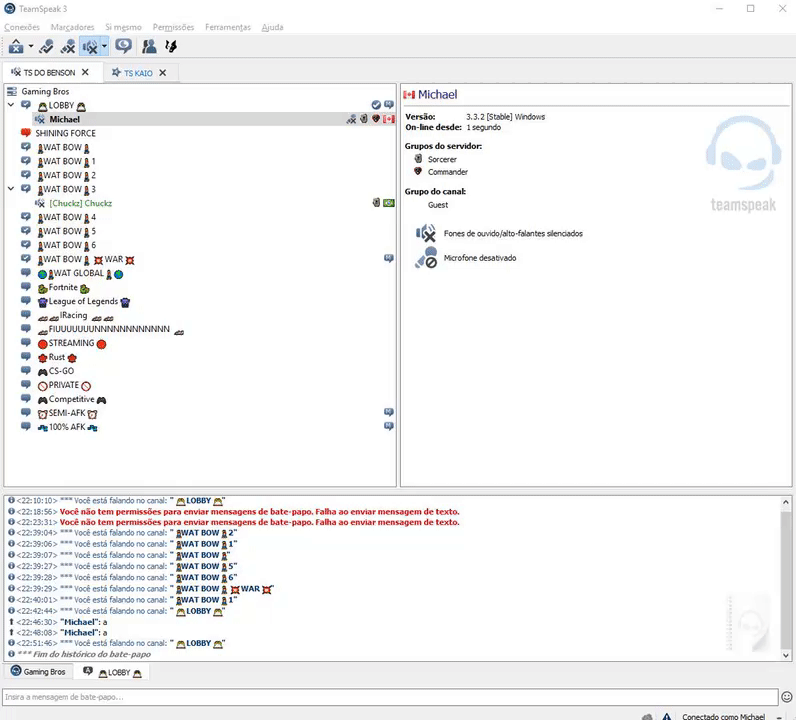Close the TS KAIO tab
This screenshot has height=720, width=796.
pos(162,73)
